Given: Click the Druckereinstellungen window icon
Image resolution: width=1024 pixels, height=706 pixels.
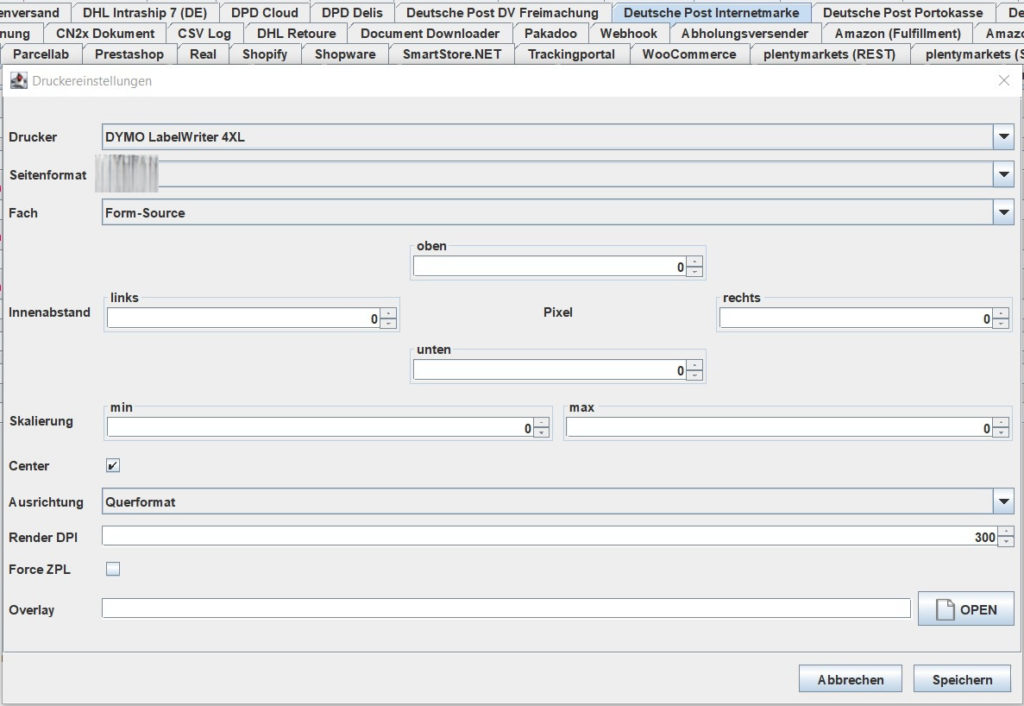Looking at the screenshot, I should 18,81.
